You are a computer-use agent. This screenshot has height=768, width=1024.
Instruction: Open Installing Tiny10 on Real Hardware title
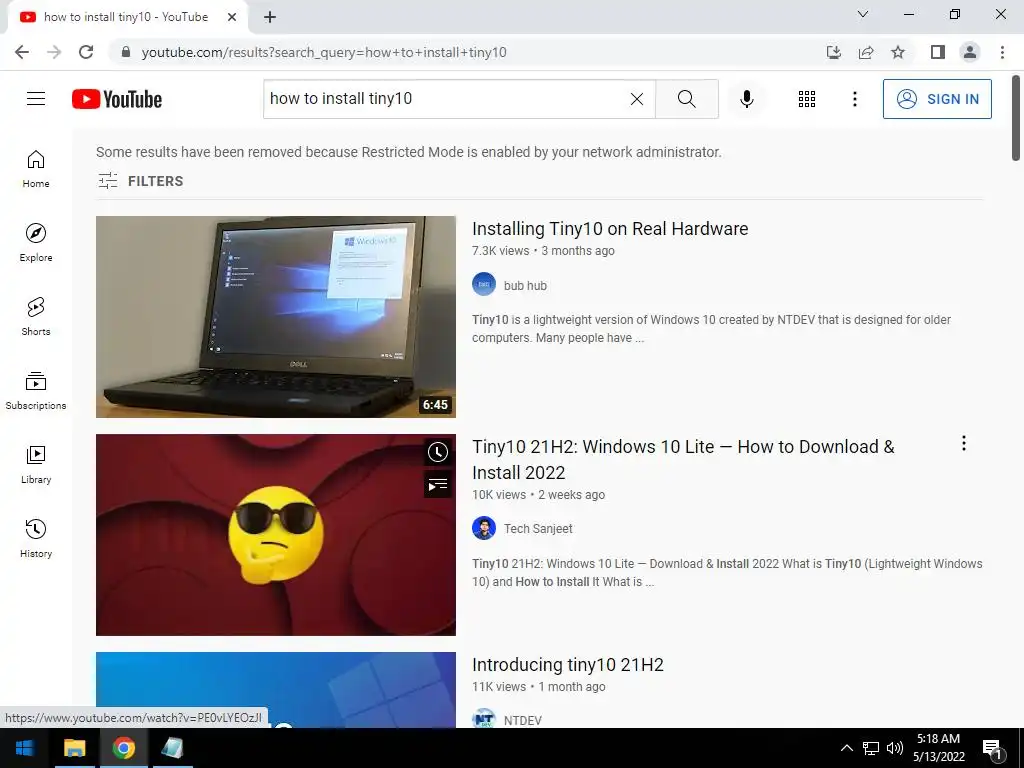click(610, 229)
